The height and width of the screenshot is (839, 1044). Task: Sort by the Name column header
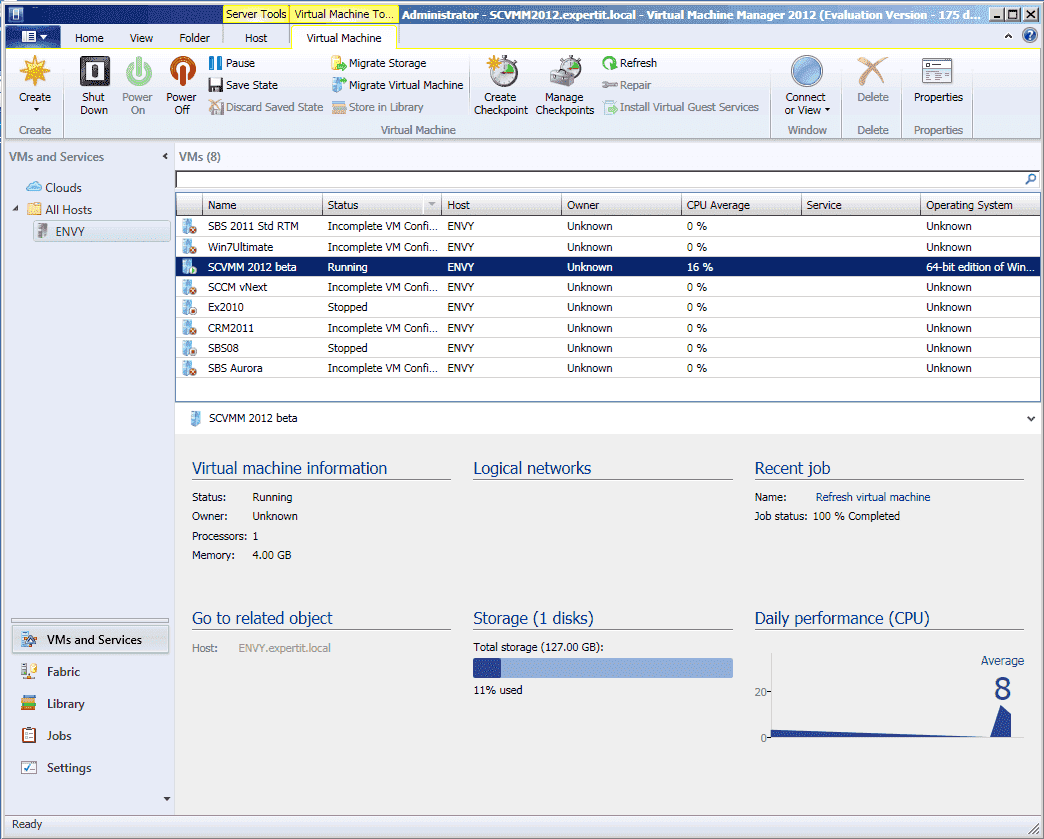(262, 205)
